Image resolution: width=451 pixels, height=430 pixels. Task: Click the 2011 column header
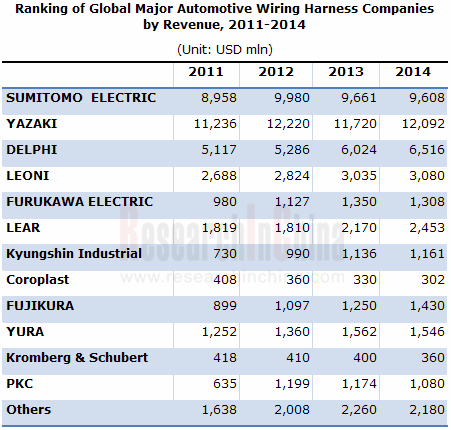click(206, 72)
